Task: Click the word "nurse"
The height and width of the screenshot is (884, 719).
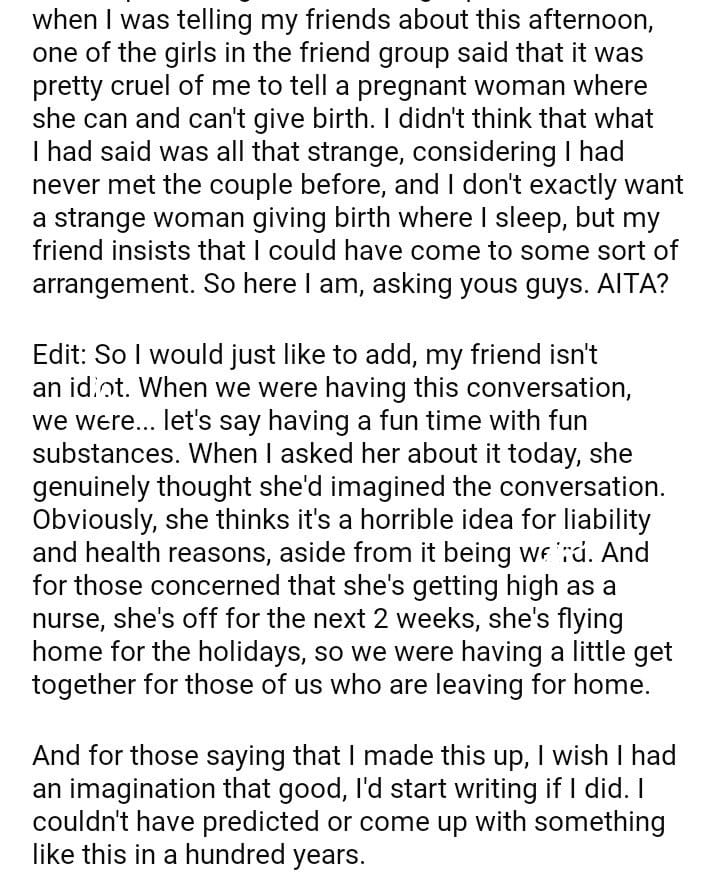Action: pyautogui.click(x=66, y=618)
